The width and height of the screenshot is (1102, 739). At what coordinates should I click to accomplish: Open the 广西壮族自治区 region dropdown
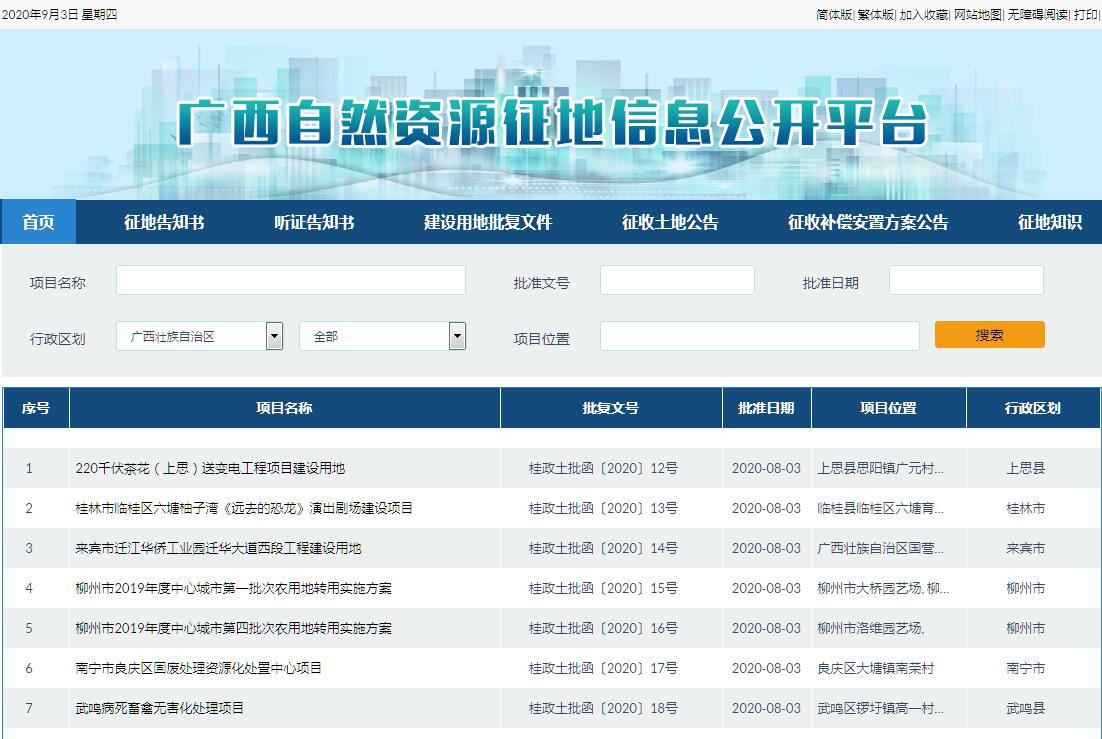[x=199, y=336]
